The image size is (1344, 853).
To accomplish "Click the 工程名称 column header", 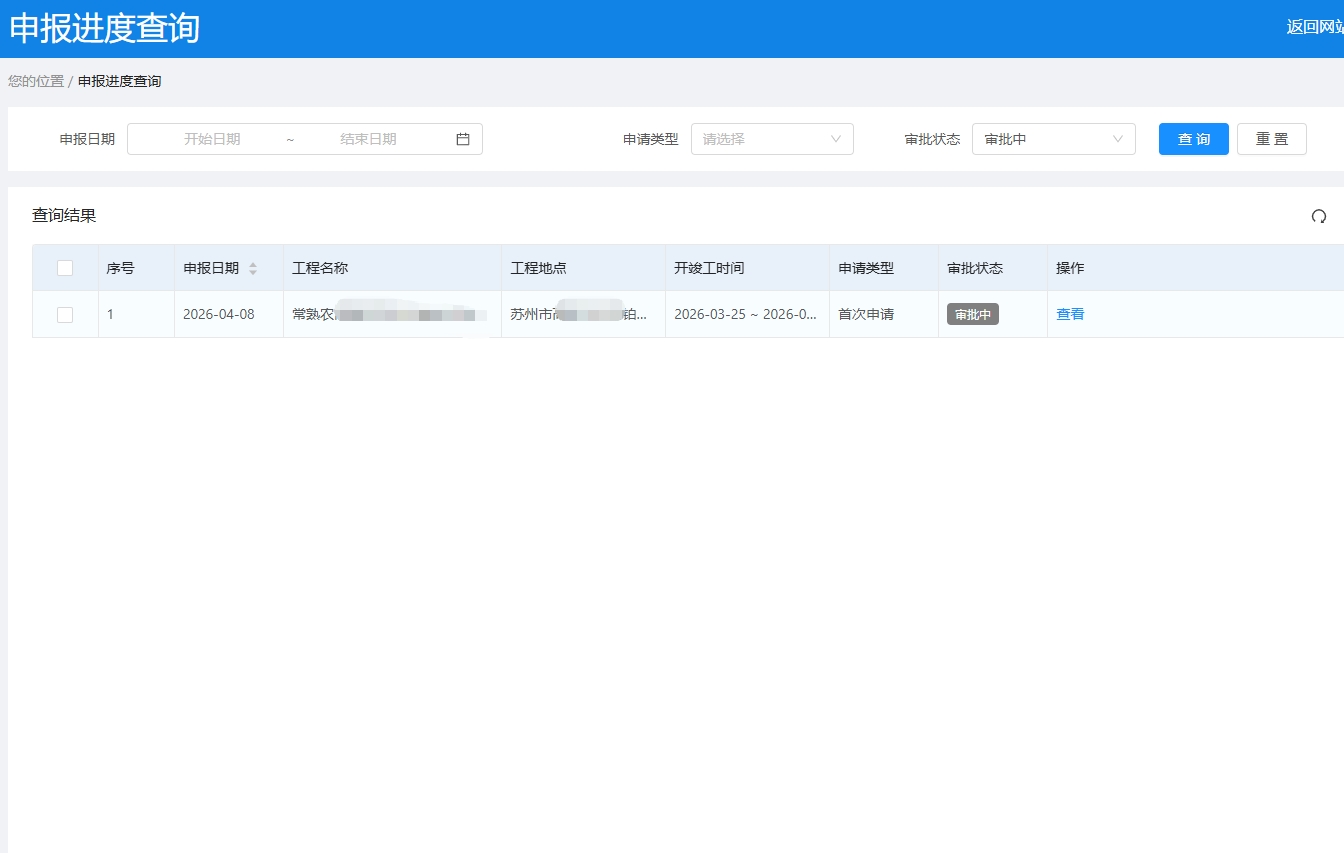I will coord(320,268).
